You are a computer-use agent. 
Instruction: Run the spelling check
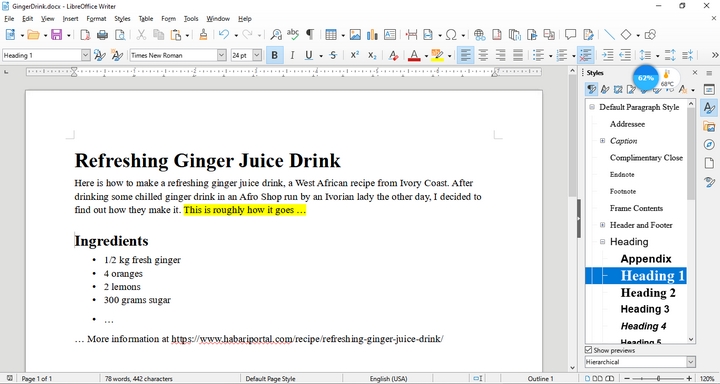(292, 34)
